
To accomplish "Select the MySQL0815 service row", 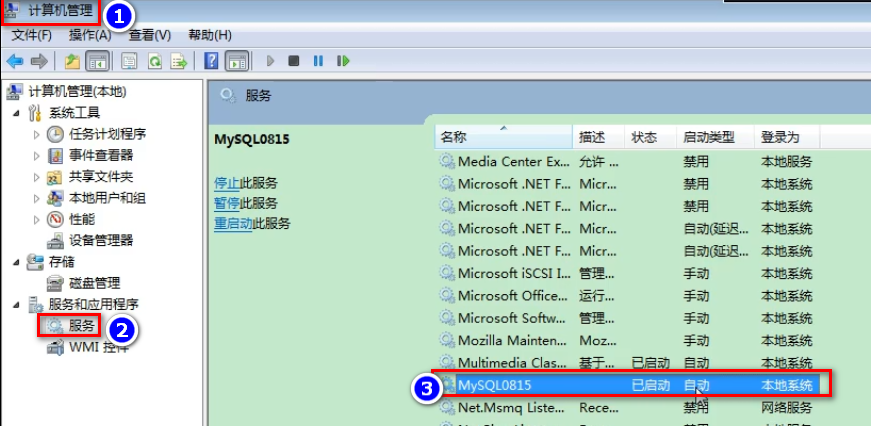I will click(x=632, y=385).
